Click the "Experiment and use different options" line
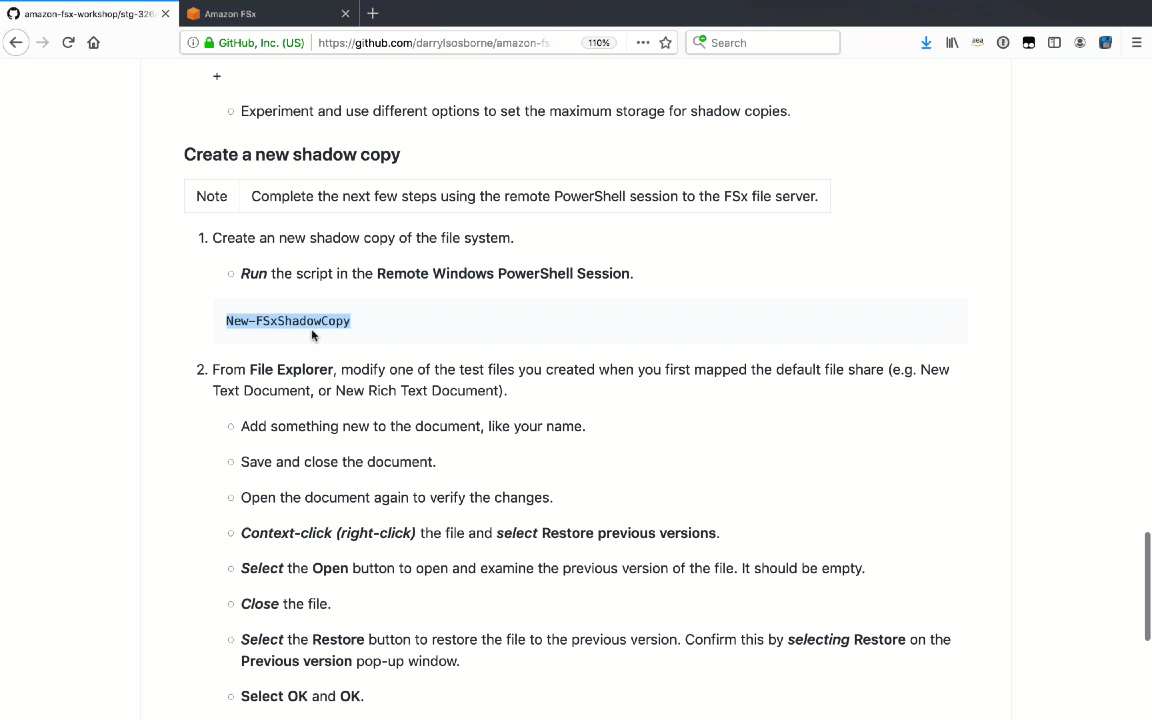The height and width of the screenshot is (720, 1152). (516, 111)
